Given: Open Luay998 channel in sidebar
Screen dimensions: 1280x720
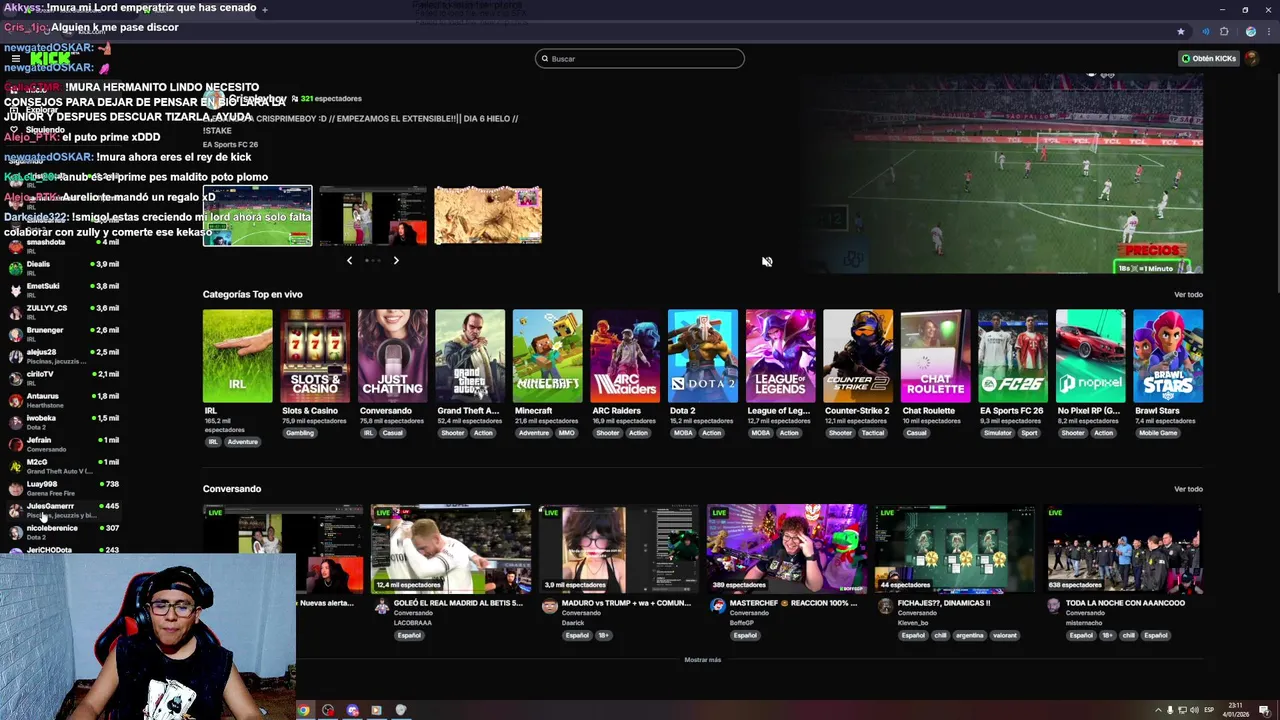Looking at the screenshot, I should [64, 488].
